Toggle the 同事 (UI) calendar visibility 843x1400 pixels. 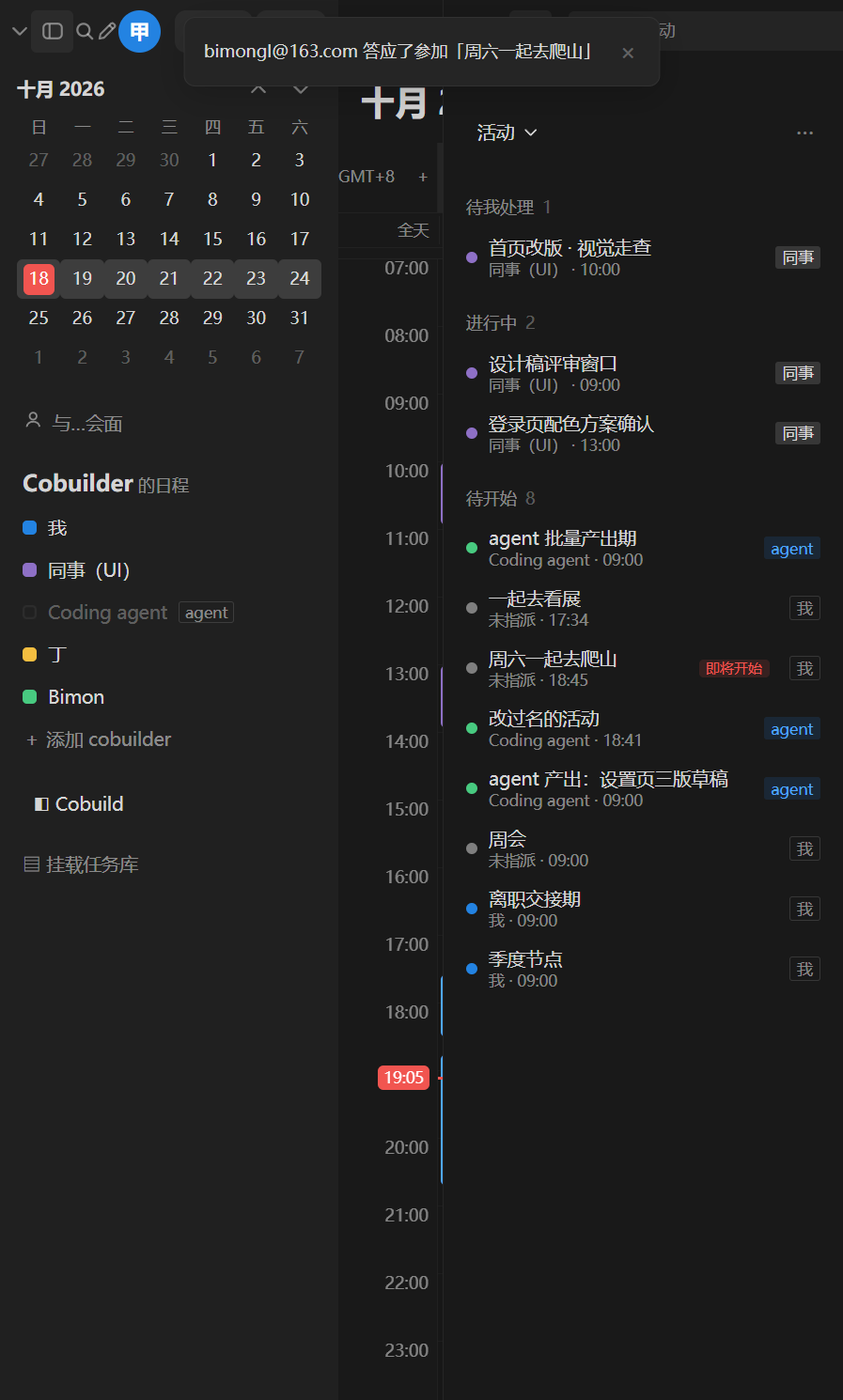pos(29,570)
